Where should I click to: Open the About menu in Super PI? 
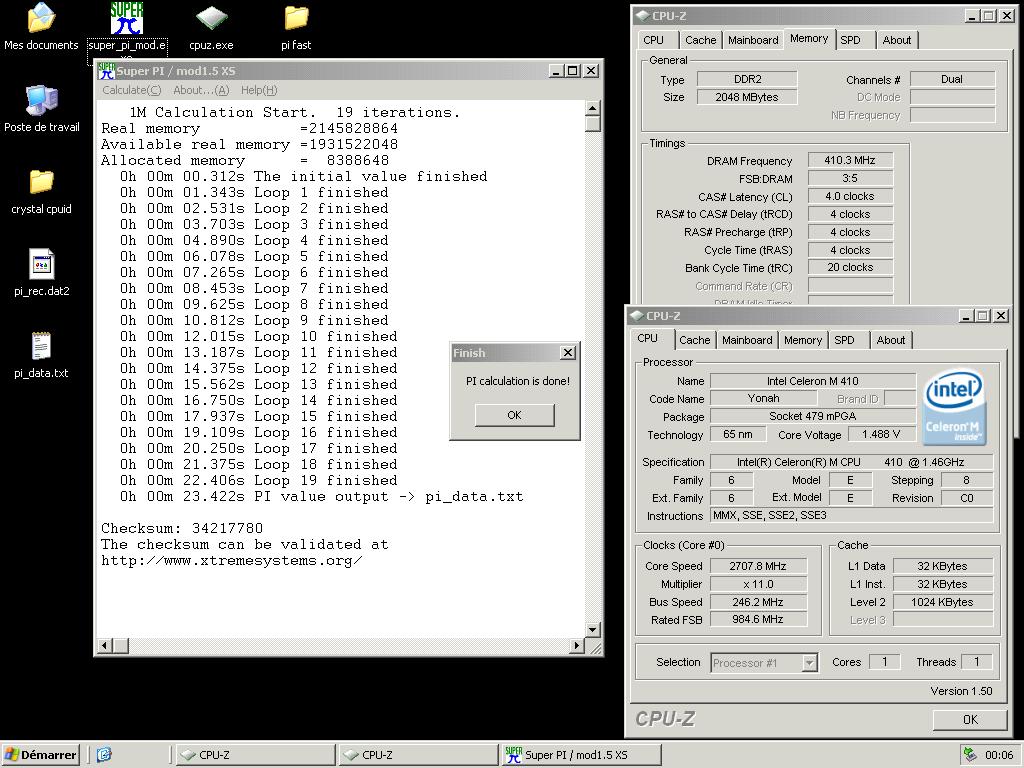[201, 90]
